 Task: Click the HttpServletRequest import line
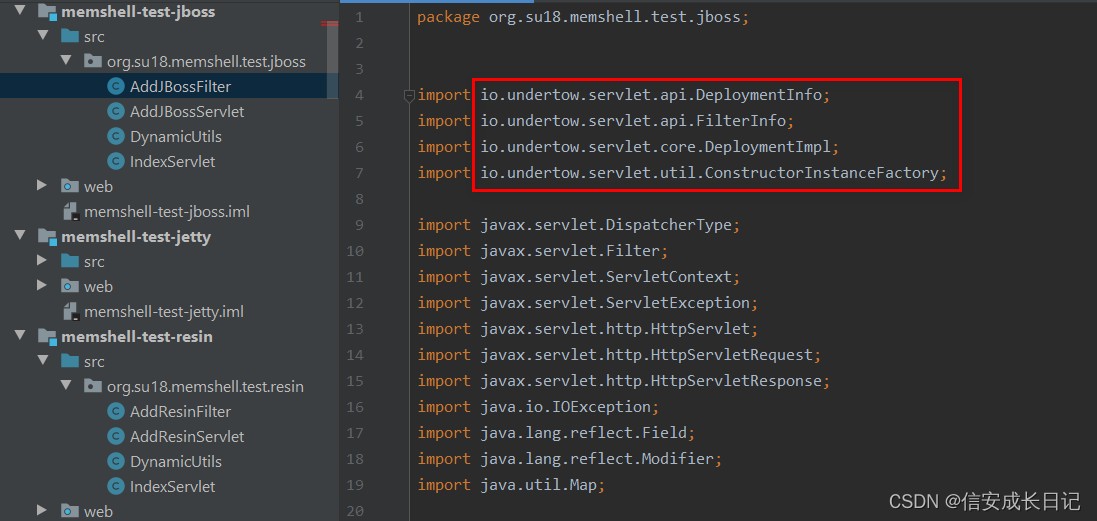coord(619,355)
